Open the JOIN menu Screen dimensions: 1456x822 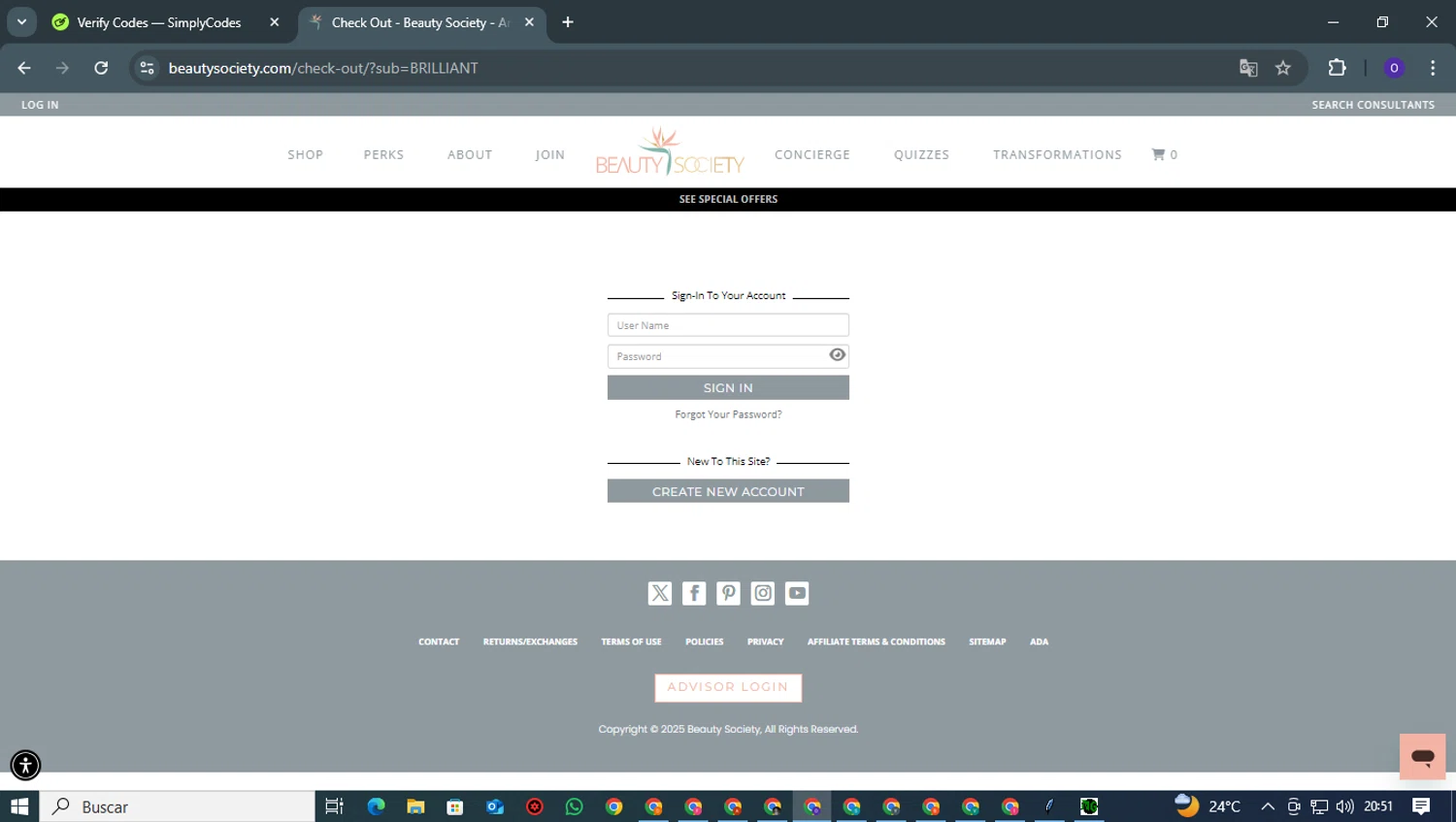click(549, 154)
